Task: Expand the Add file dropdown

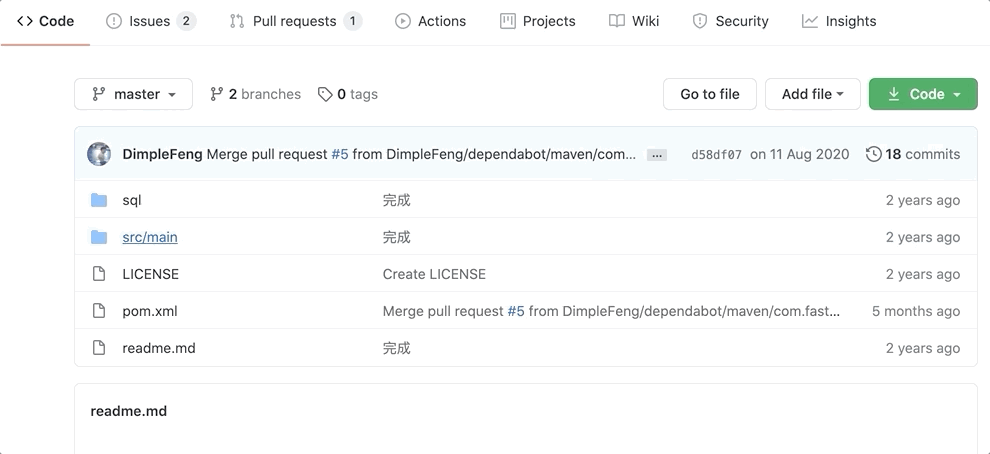Action: click(812, 94)
